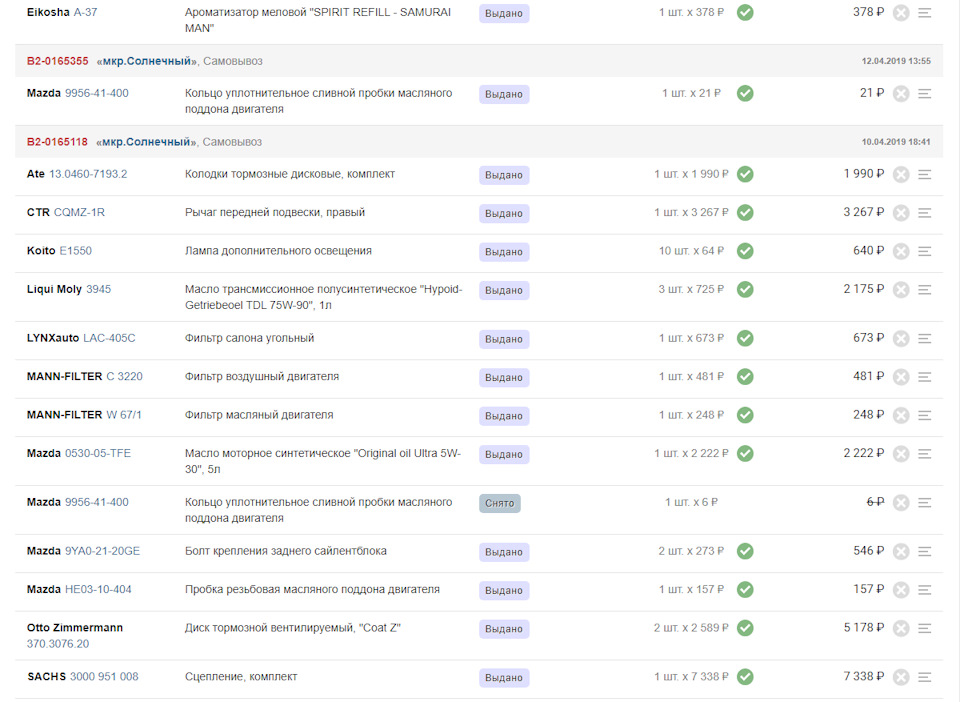
Task: Click the gray X on the removed Mazda 6 ₽ row
Action: 901,503
